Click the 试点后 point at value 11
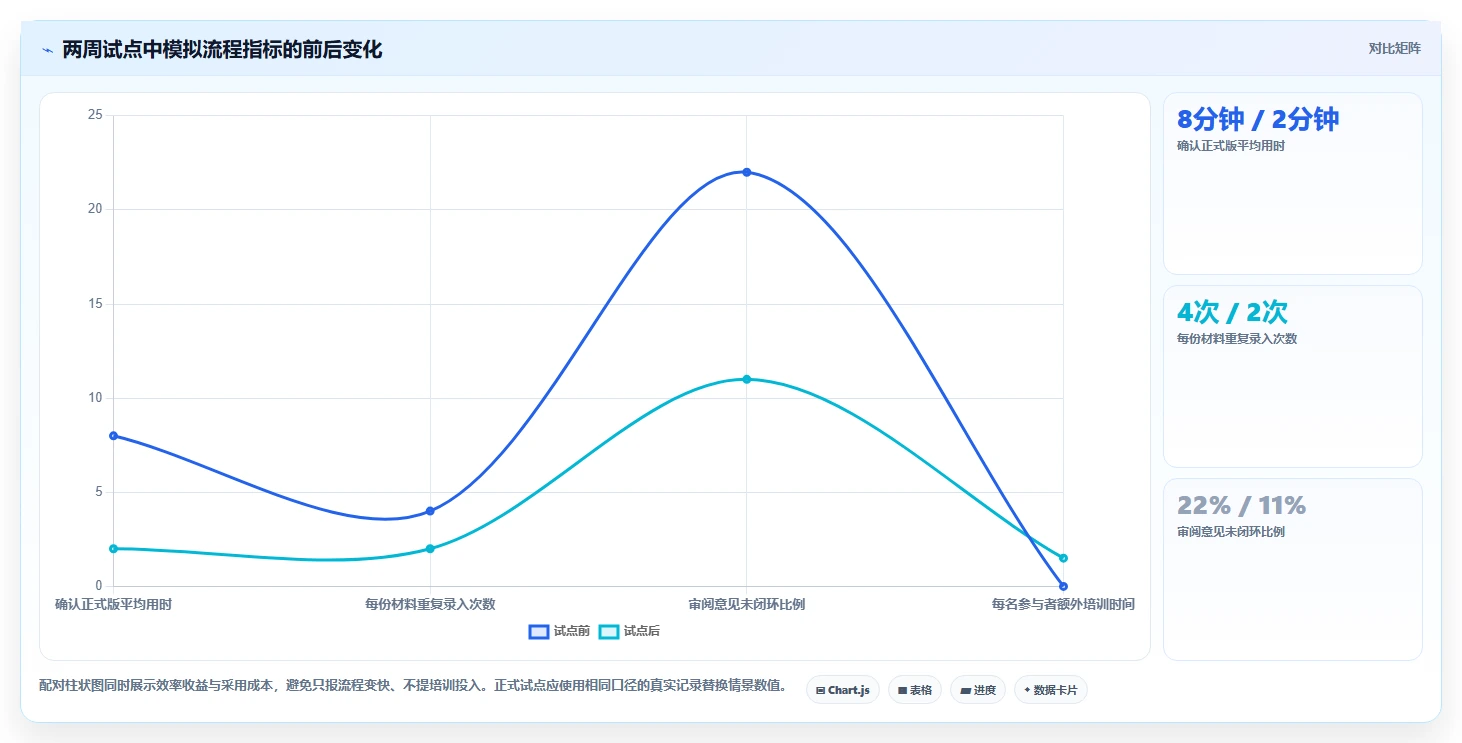Screen dimensions: 1462x743 [747, 379]
